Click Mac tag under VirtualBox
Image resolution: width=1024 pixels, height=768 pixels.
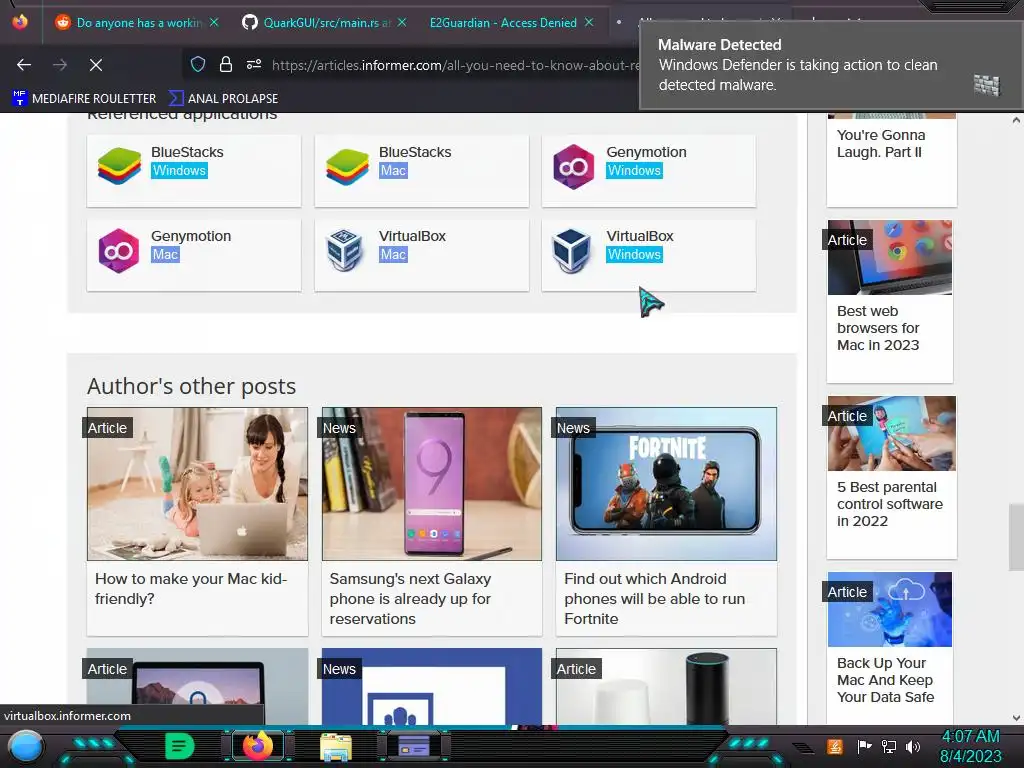pos(393,255)
